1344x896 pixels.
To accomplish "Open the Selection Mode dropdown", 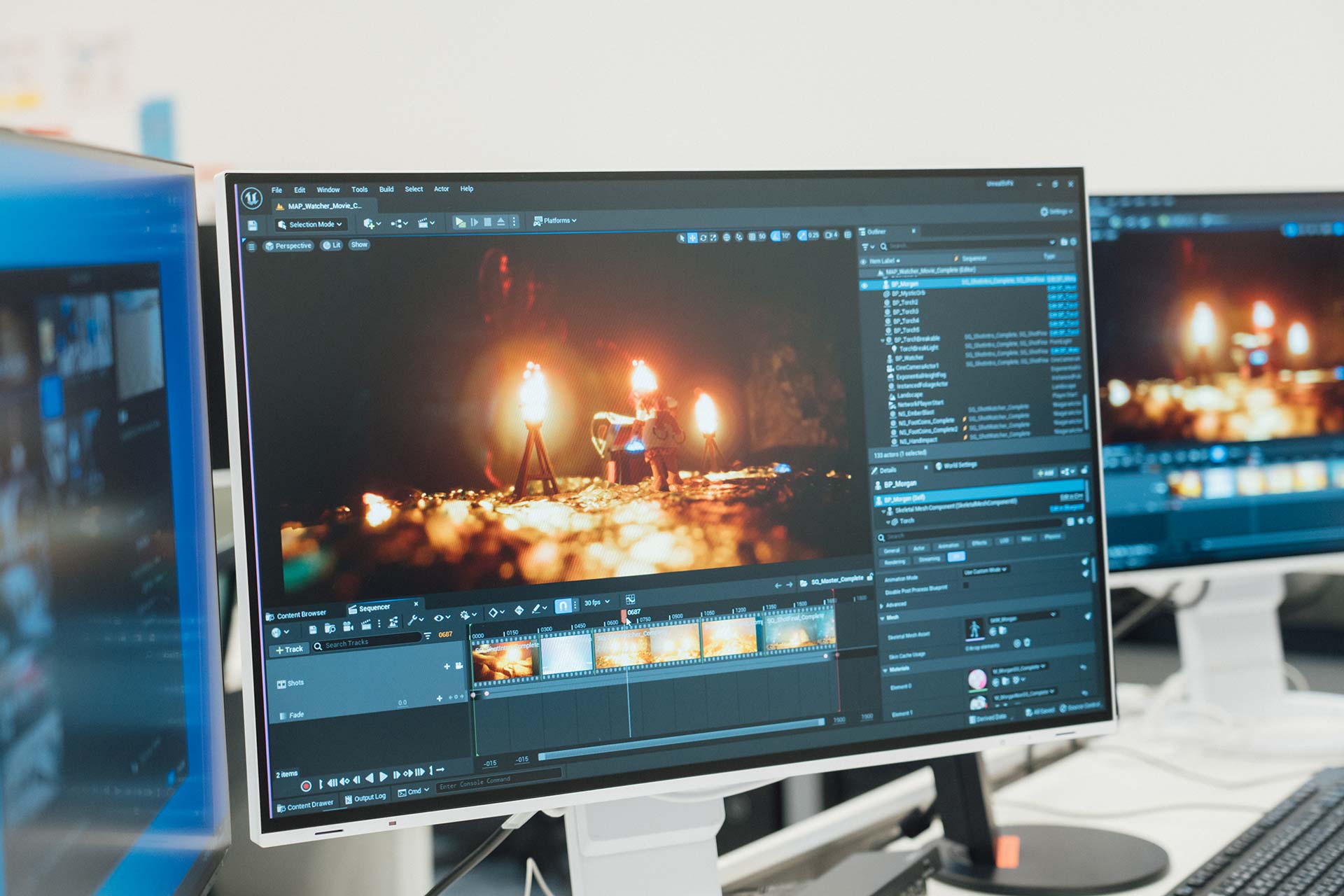I will tap(311, 225).
